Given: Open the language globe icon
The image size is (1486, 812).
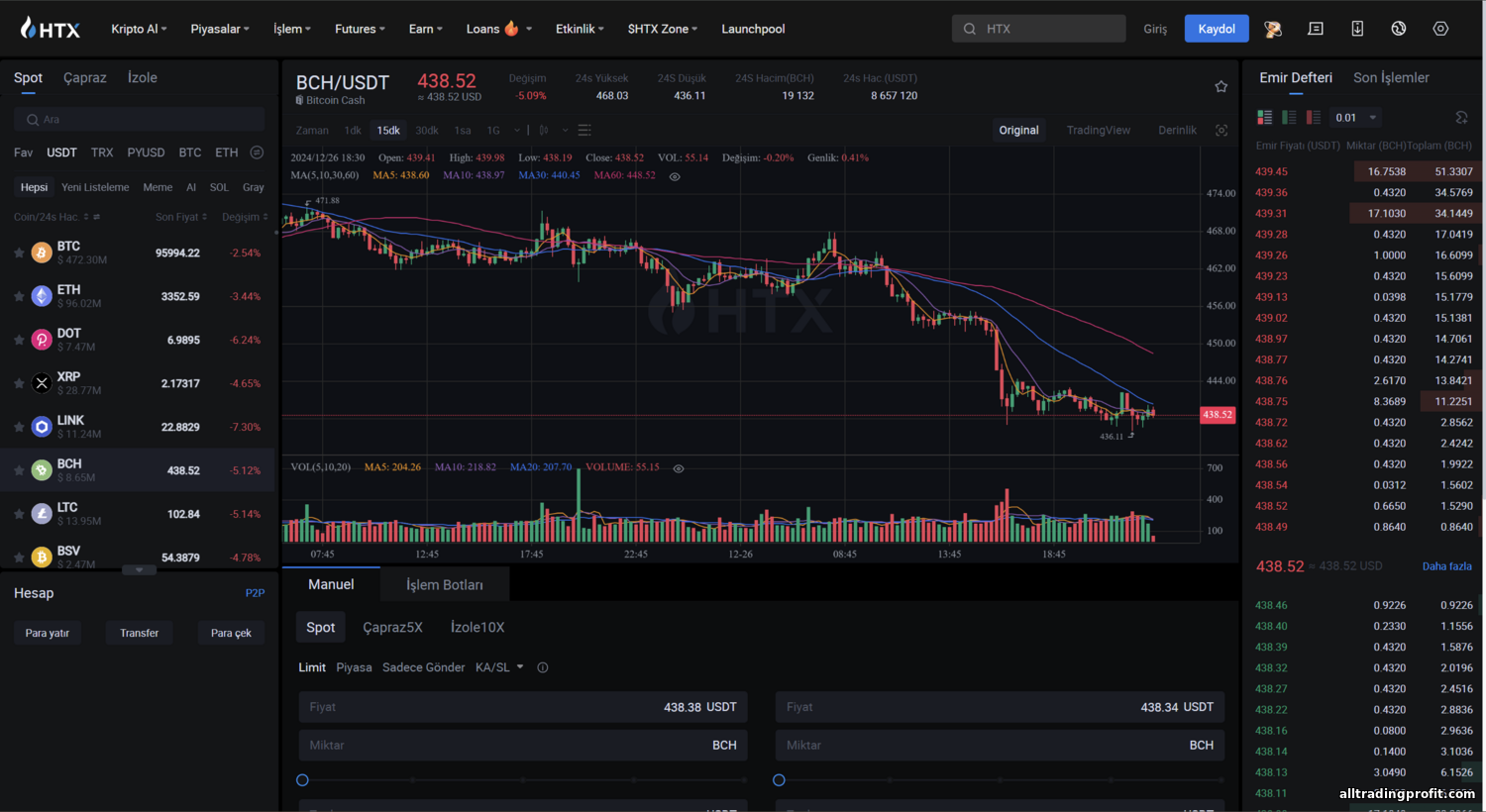Looking at the screenshot, I should pos(1399,29).
